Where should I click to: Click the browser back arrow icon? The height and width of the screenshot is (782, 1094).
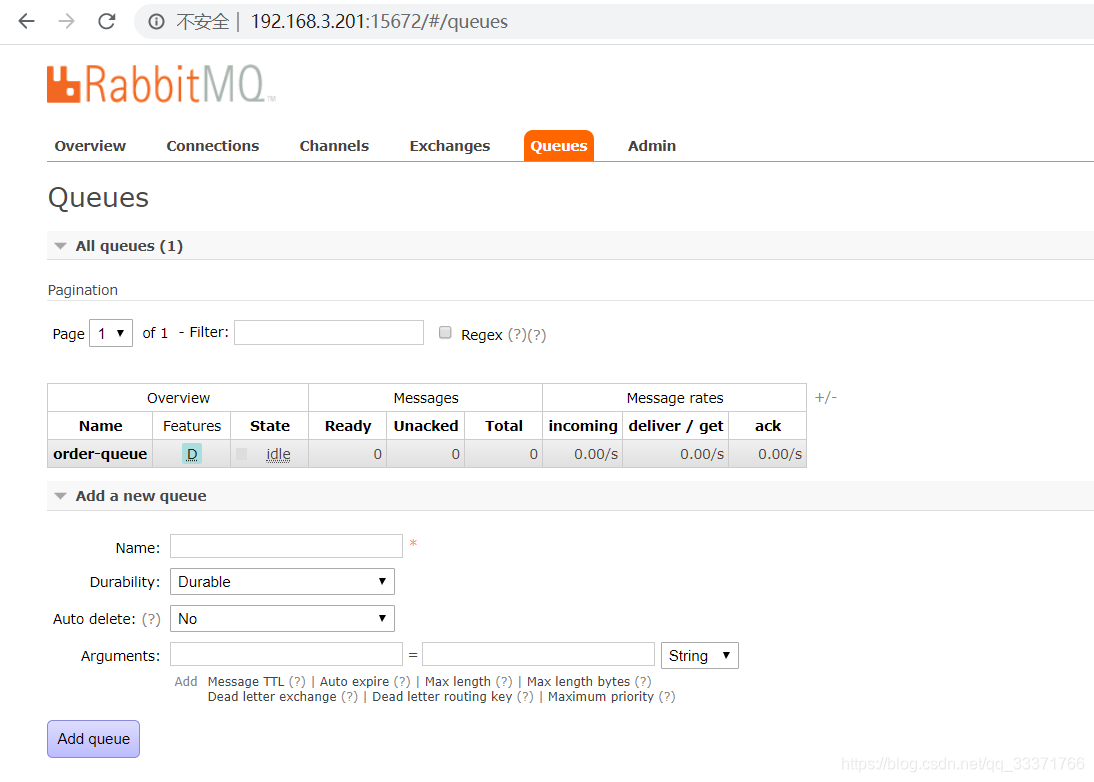coord(25,21)
